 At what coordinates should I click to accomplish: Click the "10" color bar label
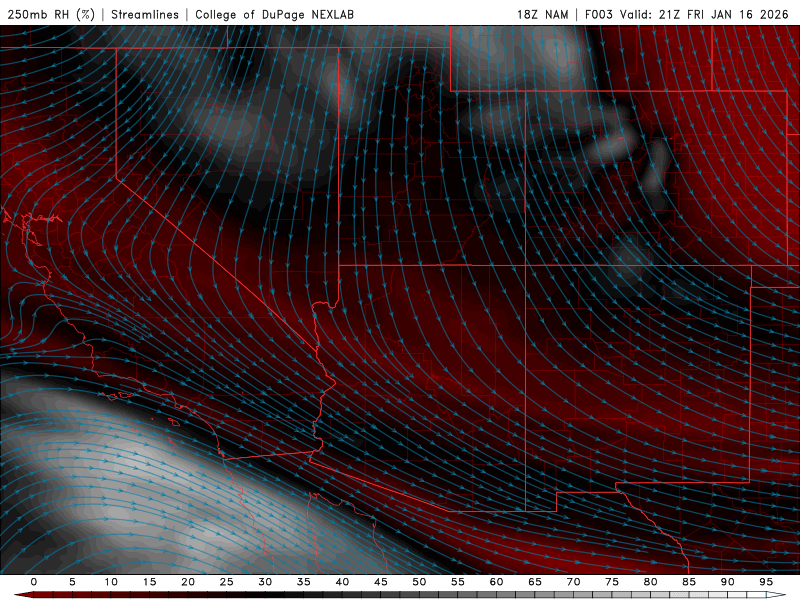click(111, 582)
